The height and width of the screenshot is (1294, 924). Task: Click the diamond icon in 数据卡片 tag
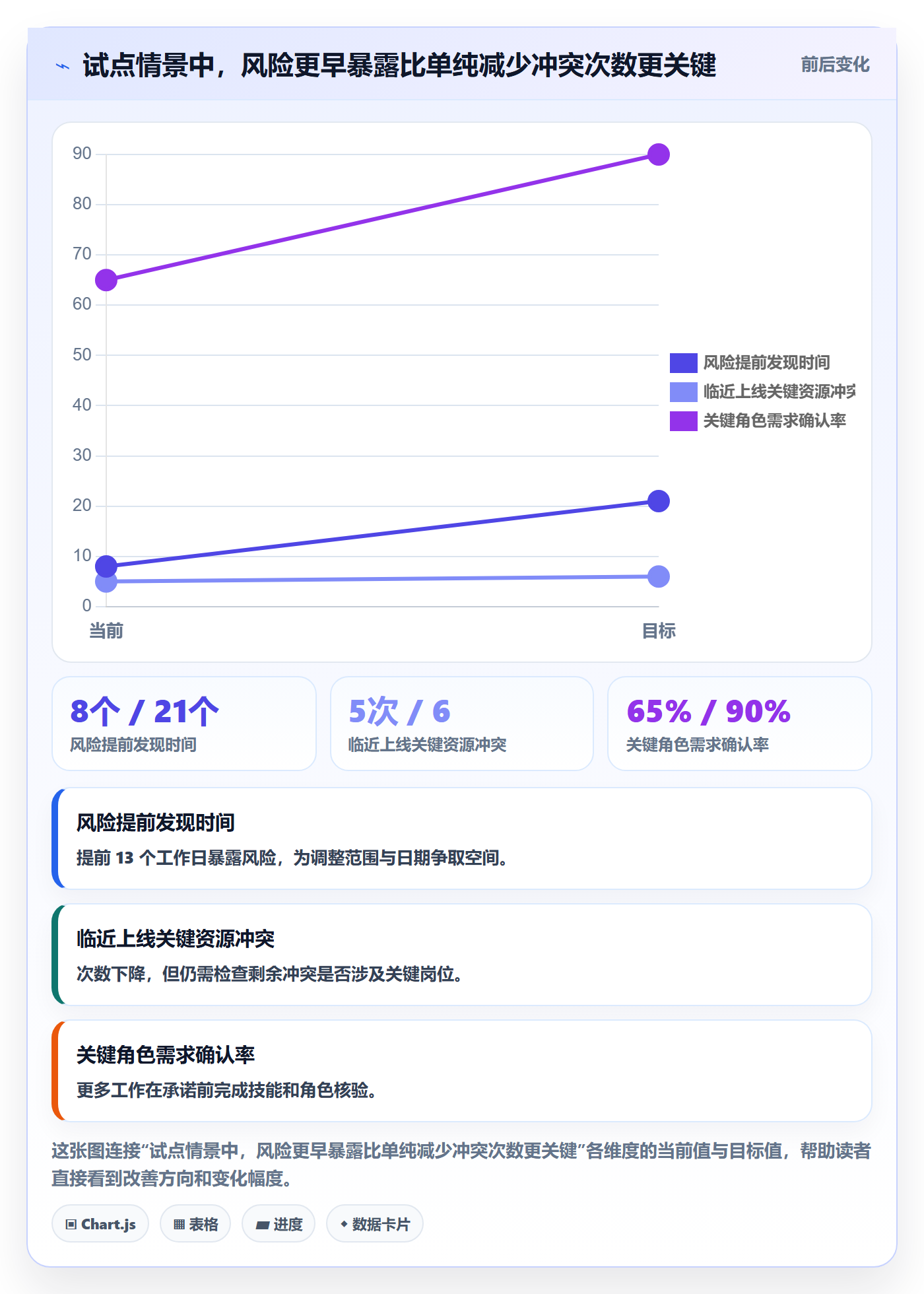coord(344,1224)
